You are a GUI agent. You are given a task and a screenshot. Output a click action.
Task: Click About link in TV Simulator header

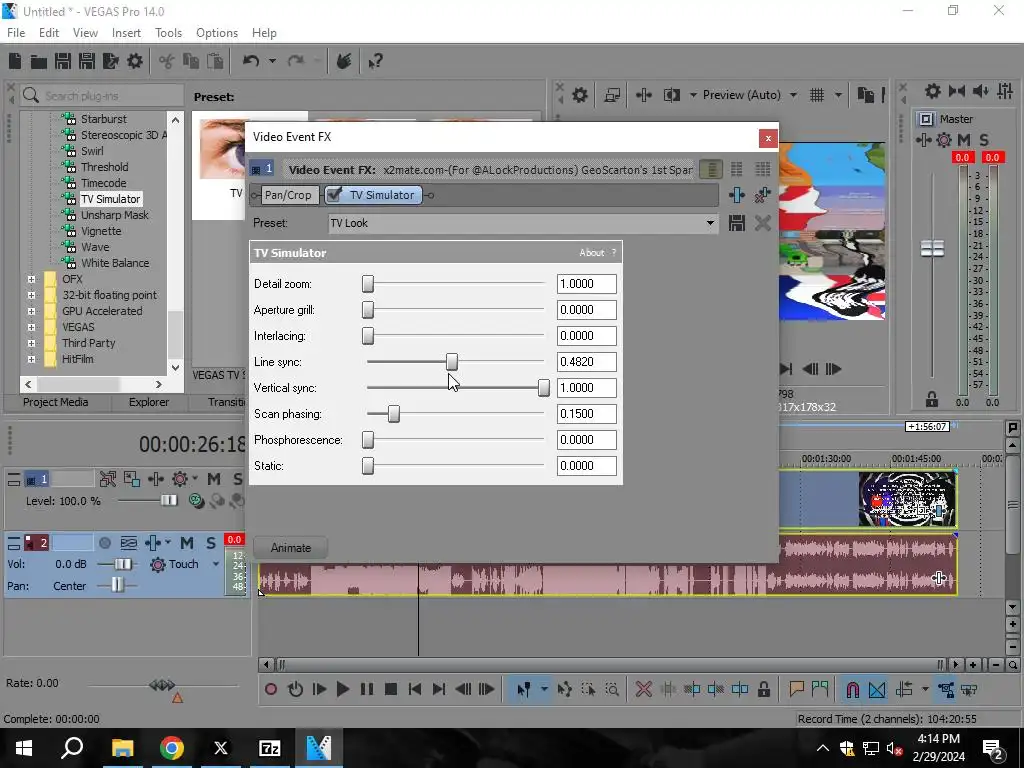tap(592, 253)
